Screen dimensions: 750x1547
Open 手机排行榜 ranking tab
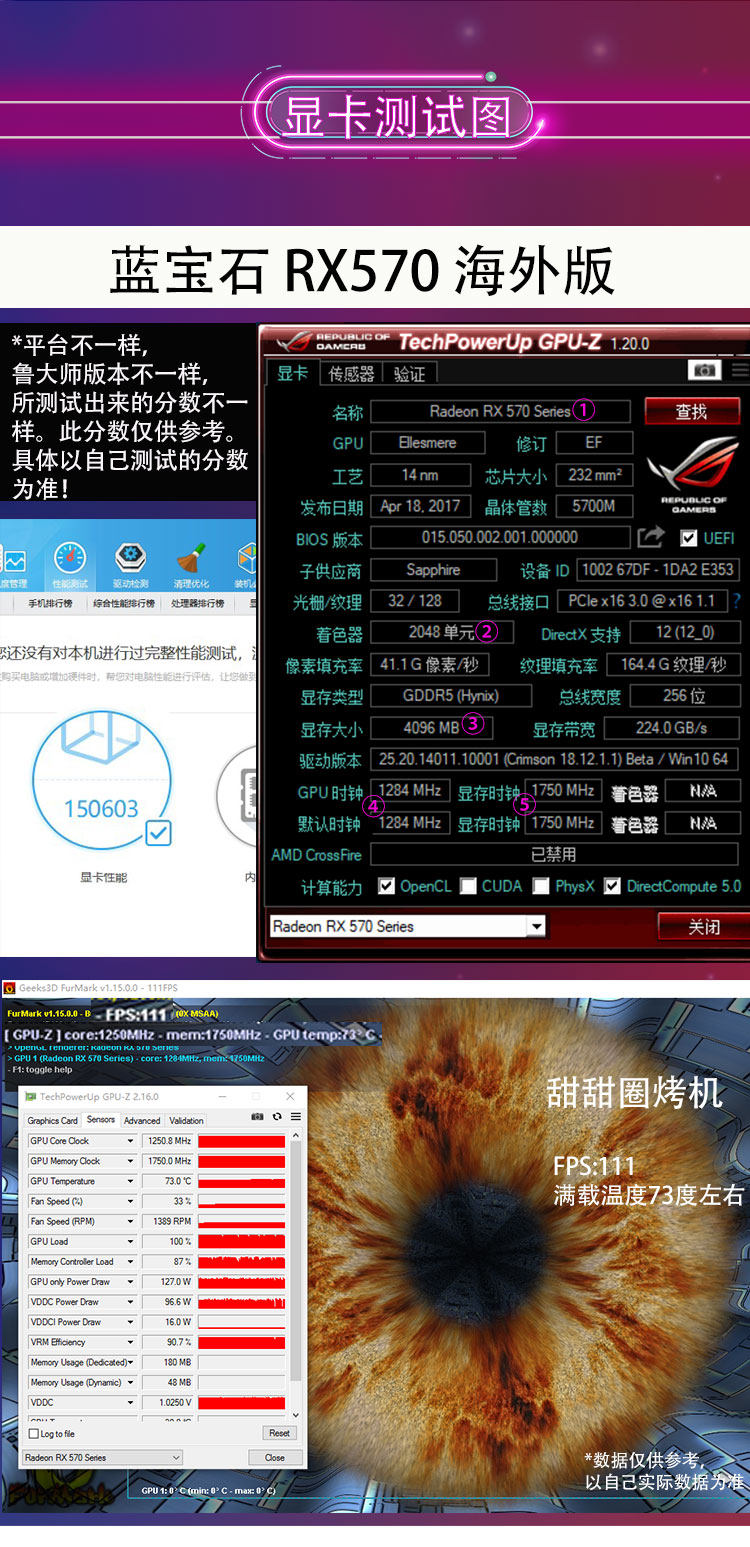pyautogui.click(x=50, y=603)
